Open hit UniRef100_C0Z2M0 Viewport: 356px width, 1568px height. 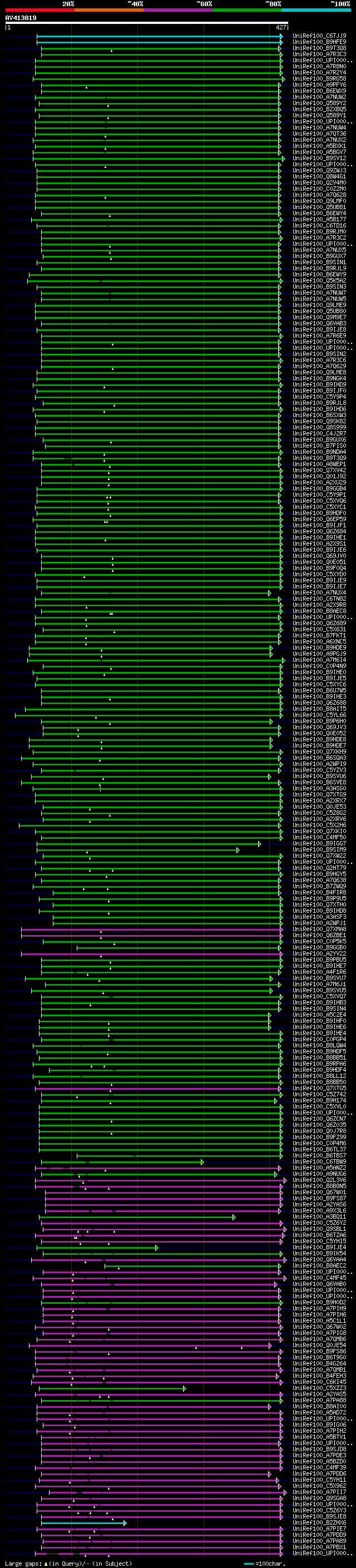click(x=319, y=189)
